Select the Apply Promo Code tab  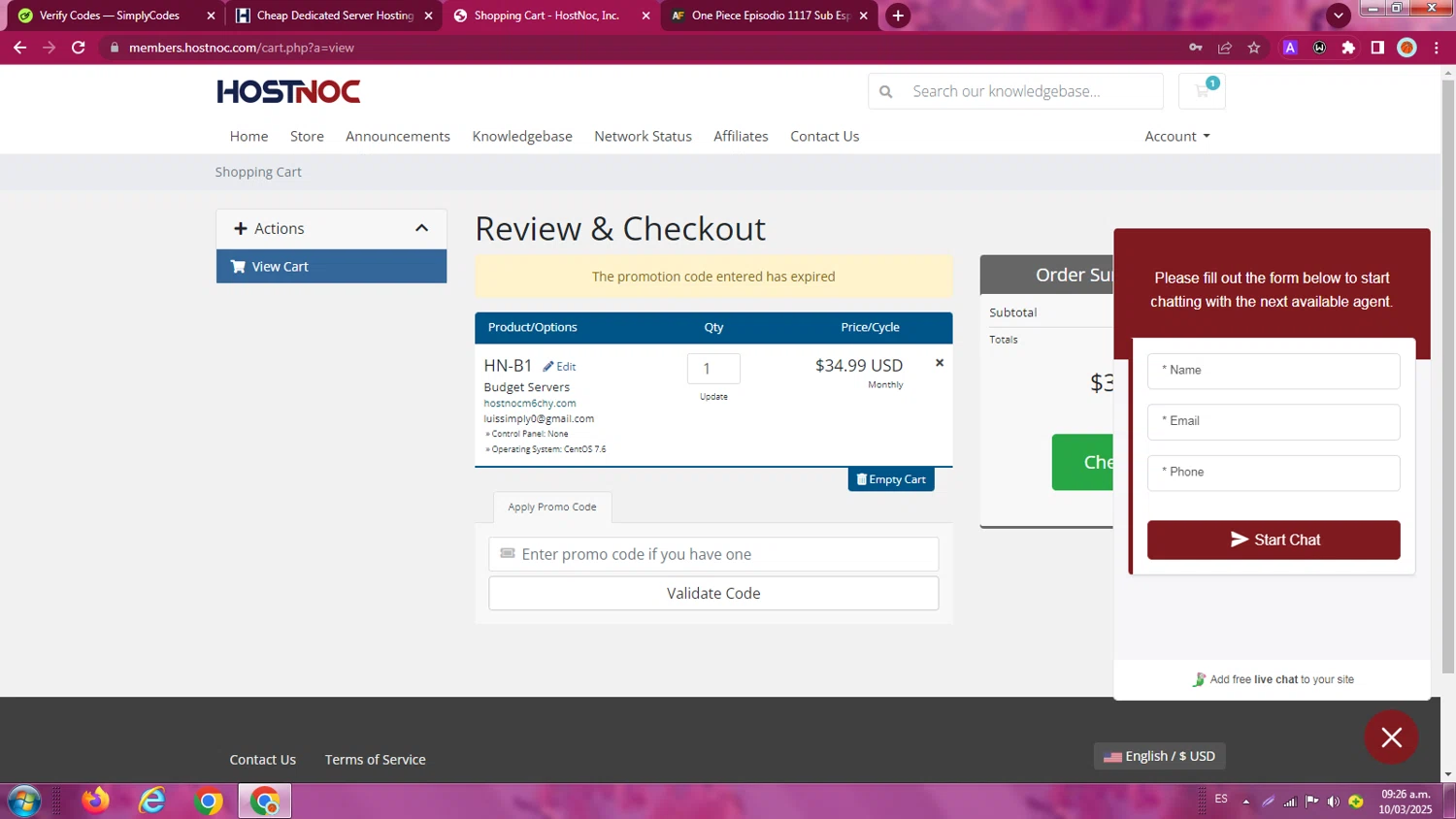[551, 508]
